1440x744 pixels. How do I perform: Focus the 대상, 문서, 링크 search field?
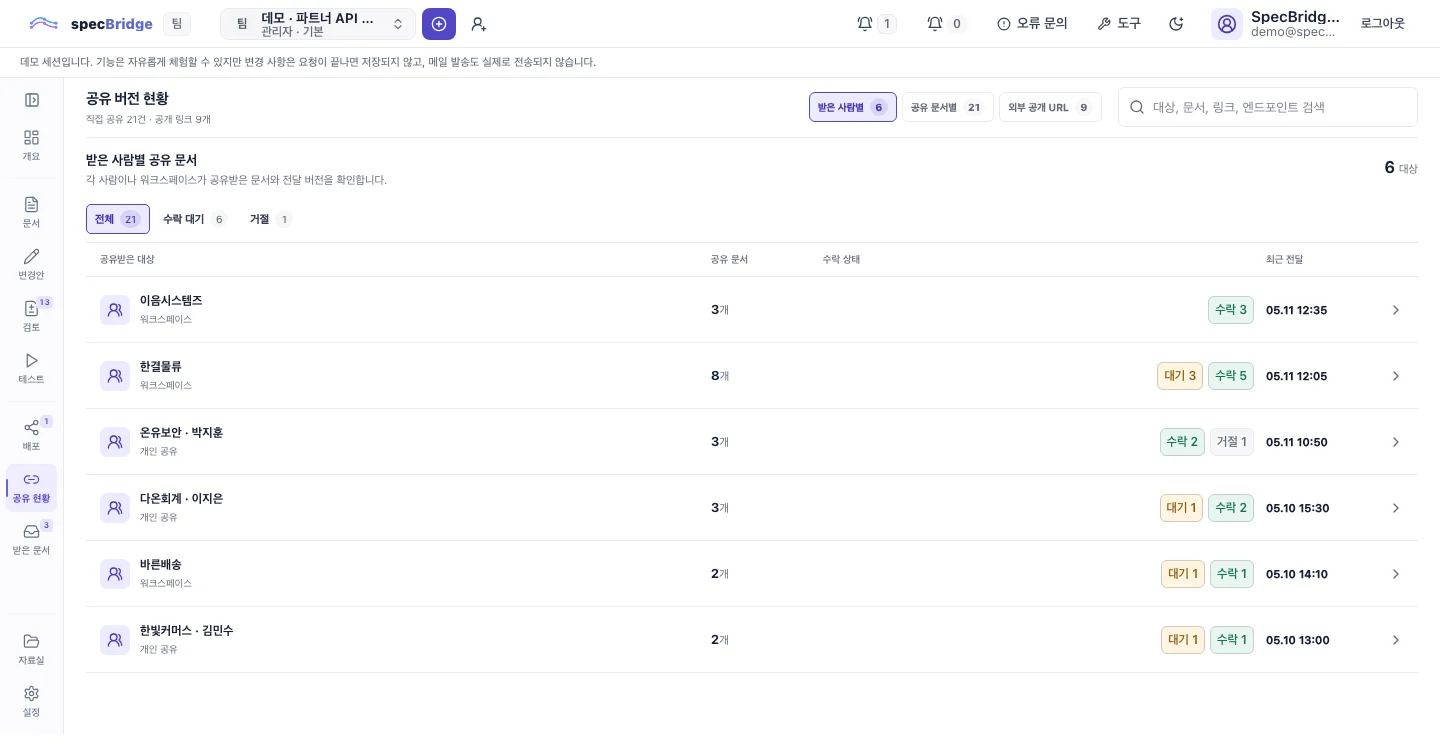pyautogui.click(x=1268, y=107)
